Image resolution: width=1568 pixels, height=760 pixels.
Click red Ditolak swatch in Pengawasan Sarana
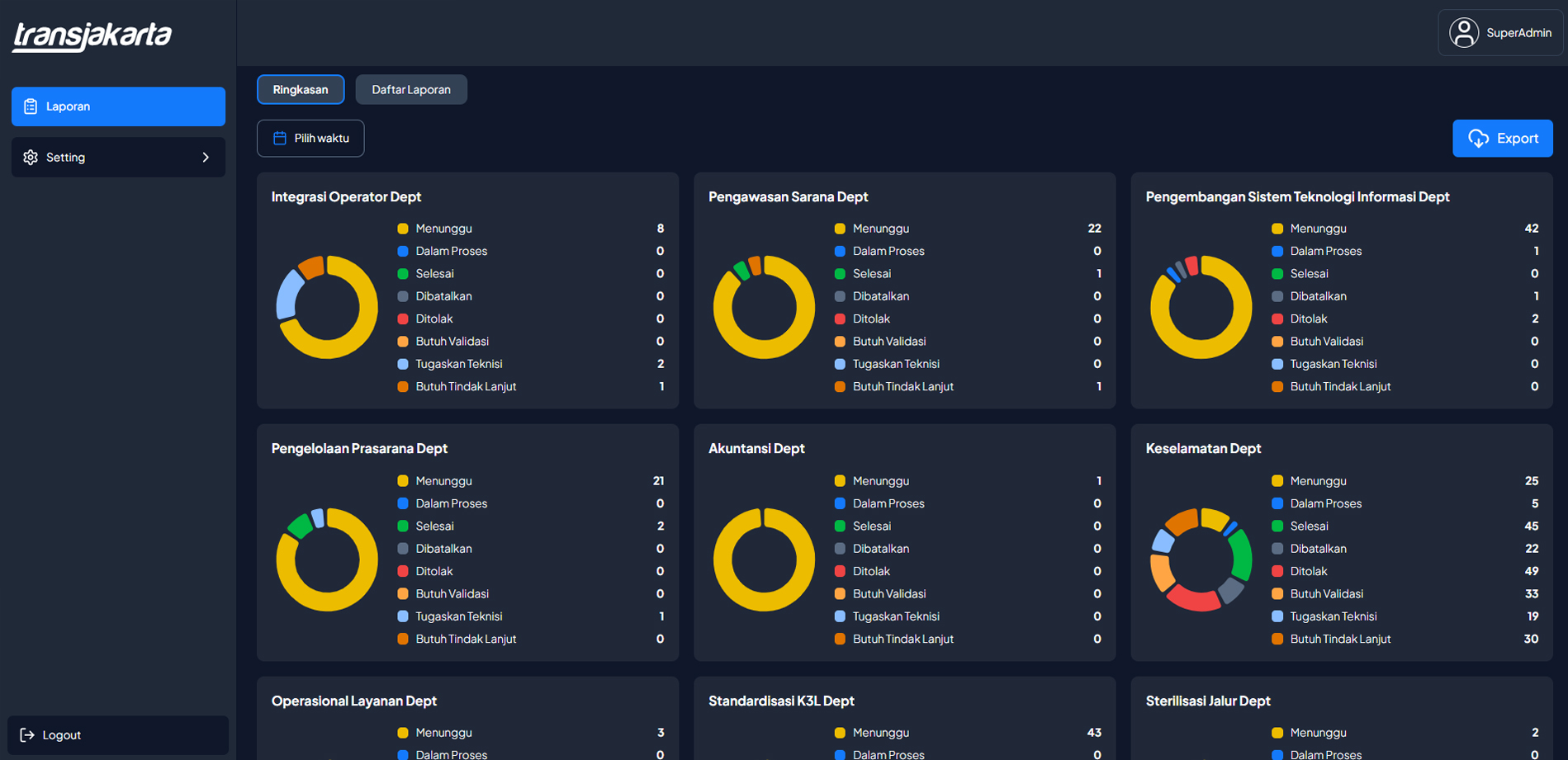pos(840,319)
